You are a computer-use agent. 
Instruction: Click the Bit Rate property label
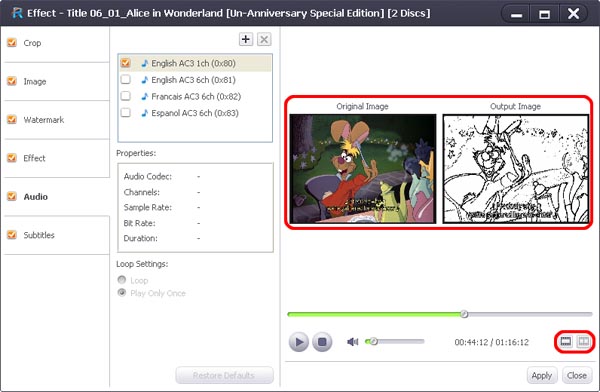(x=139, y=223)
